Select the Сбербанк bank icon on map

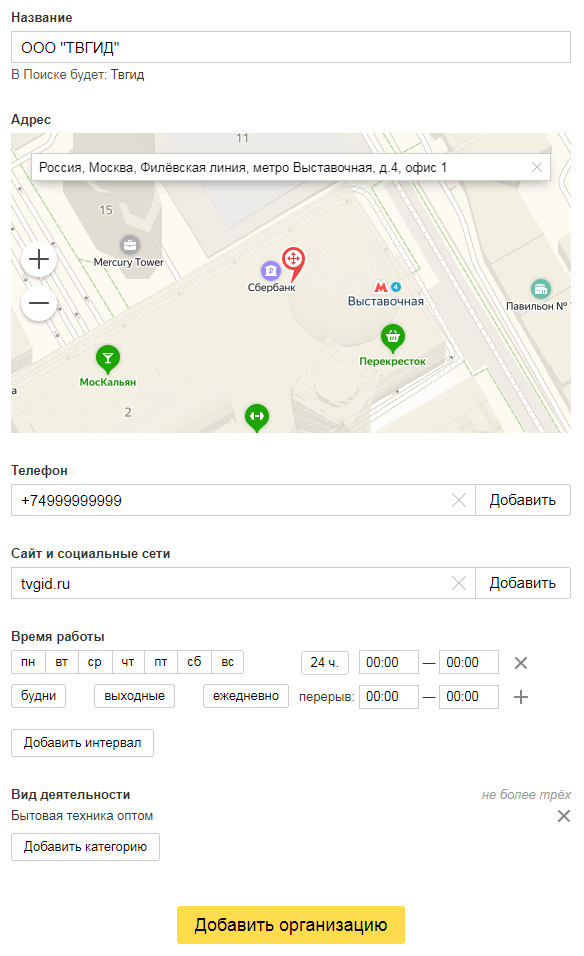271,270
